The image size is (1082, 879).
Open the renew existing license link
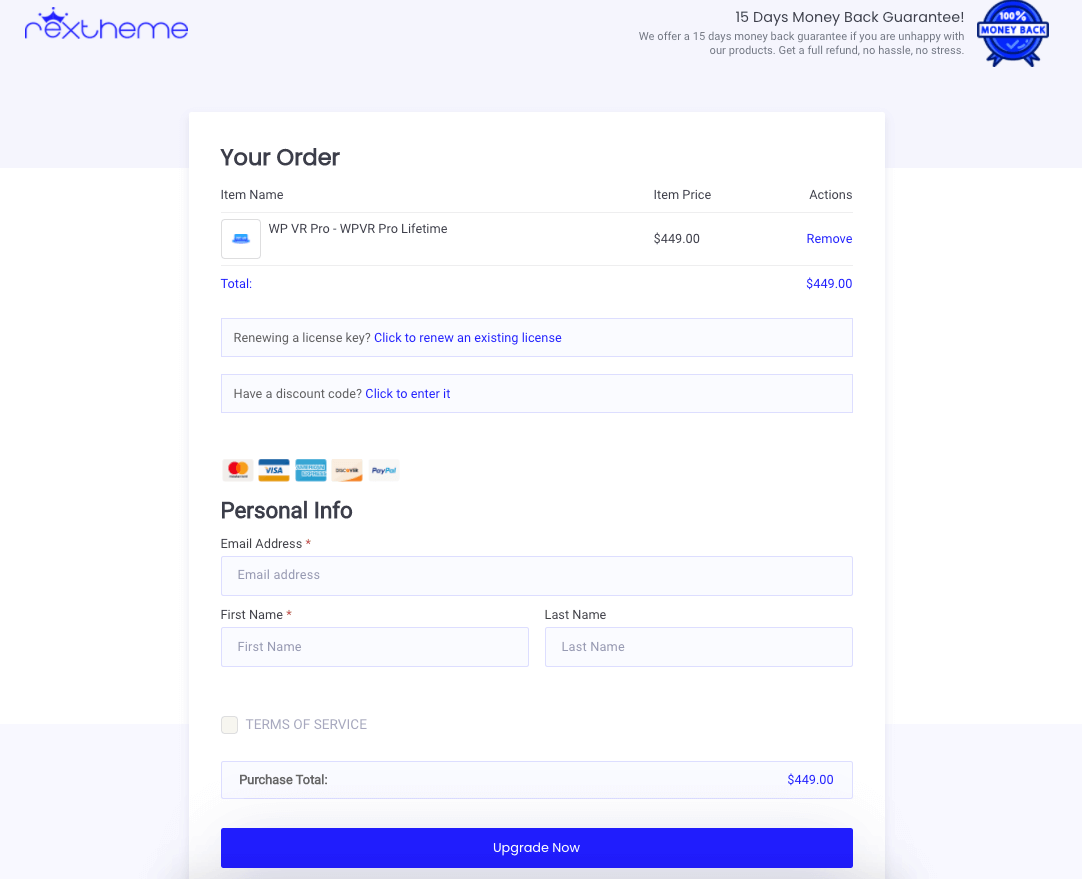coord(468,337)
